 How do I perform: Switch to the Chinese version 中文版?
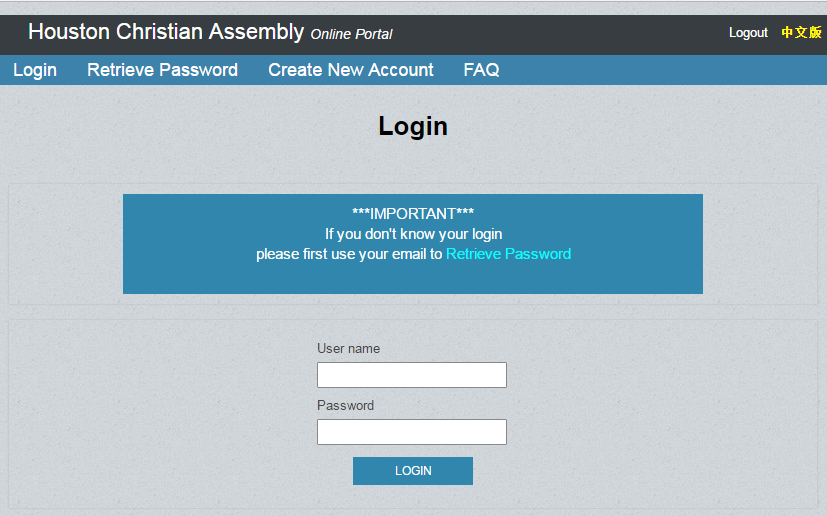[x=801, y=33]
